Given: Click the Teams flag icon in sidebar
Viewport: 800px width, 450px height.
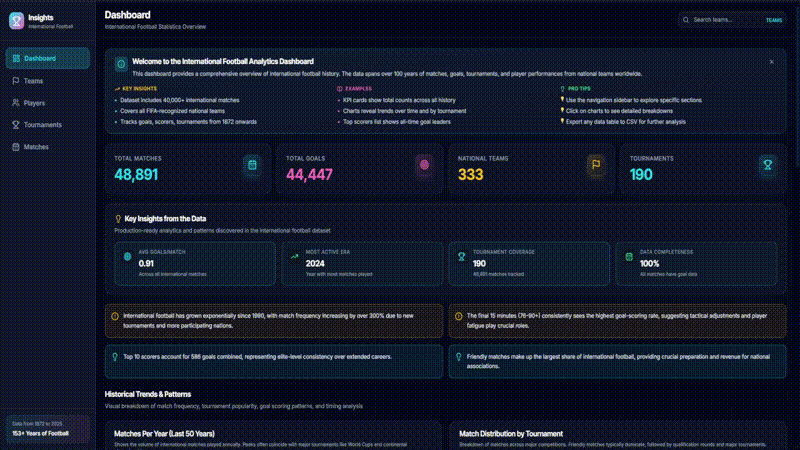Looking at the screenshot, I should tap(16, 81).
